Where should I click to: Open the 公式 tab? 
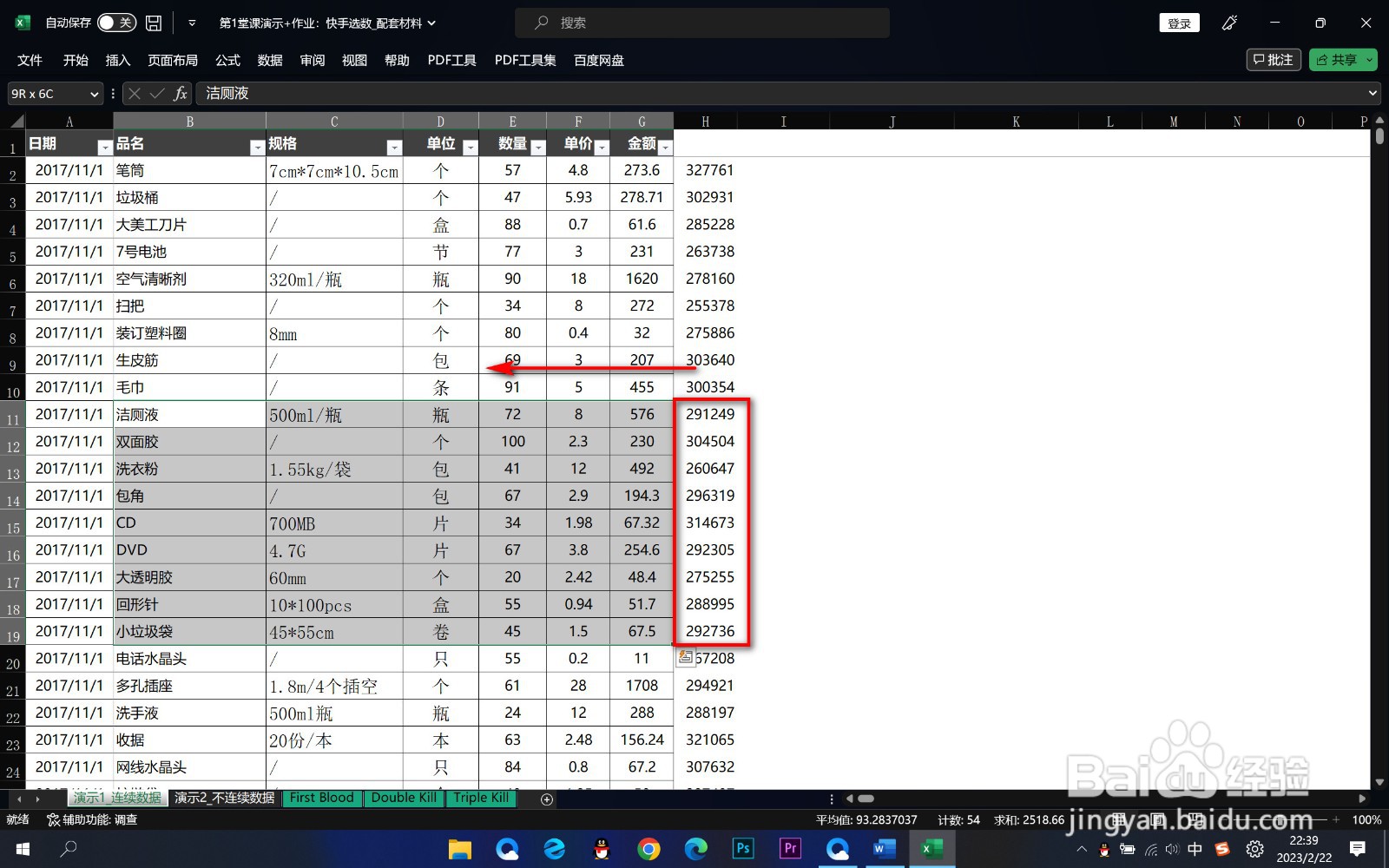click(x=227, y=60)
